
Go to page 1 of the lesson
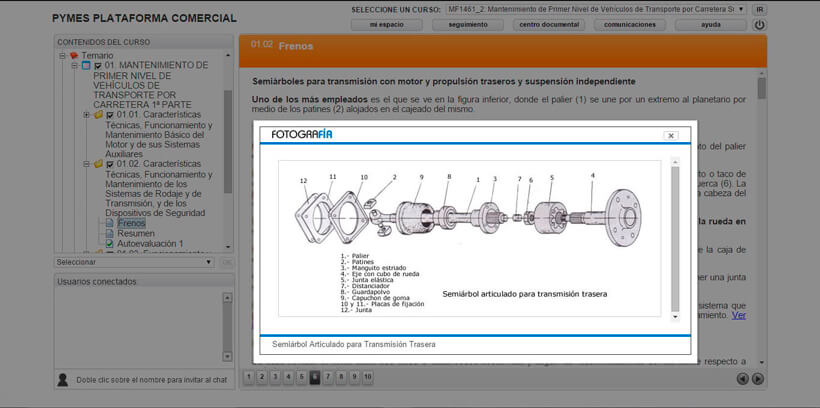pyautogui.click(x=249, y=377)
